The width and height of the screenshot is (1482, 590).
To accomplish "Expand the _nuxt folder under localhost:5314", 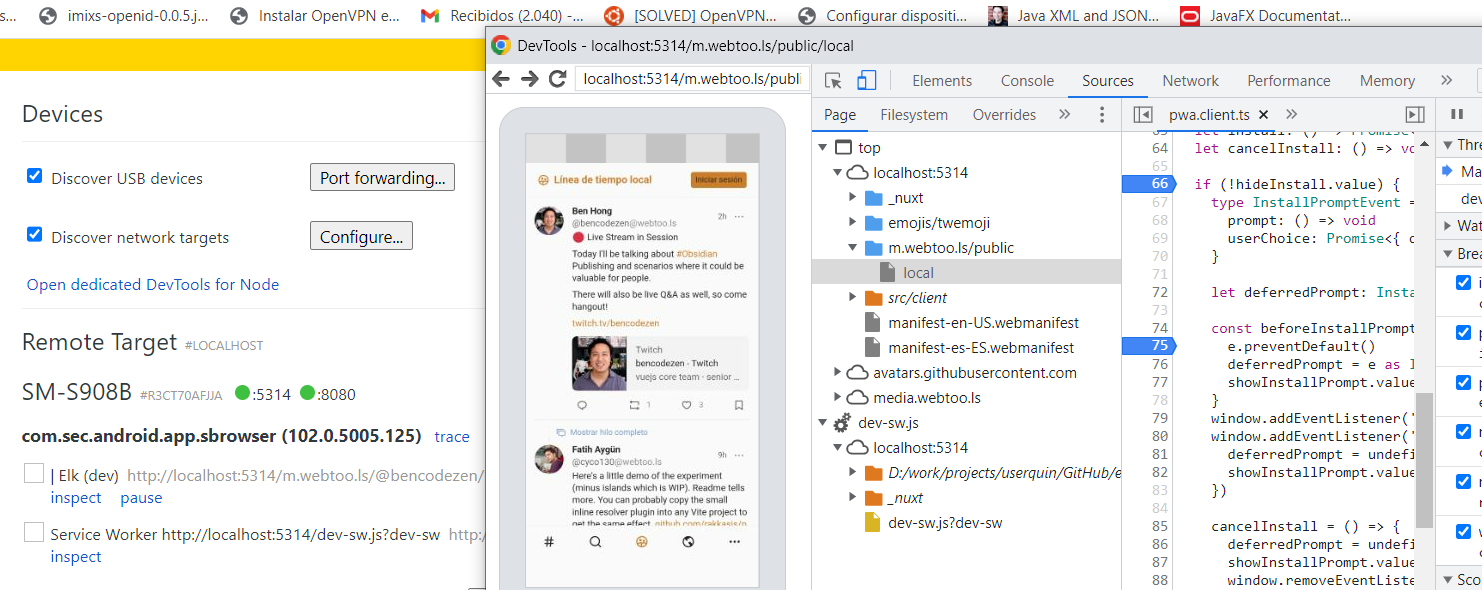I will [852, 197].
